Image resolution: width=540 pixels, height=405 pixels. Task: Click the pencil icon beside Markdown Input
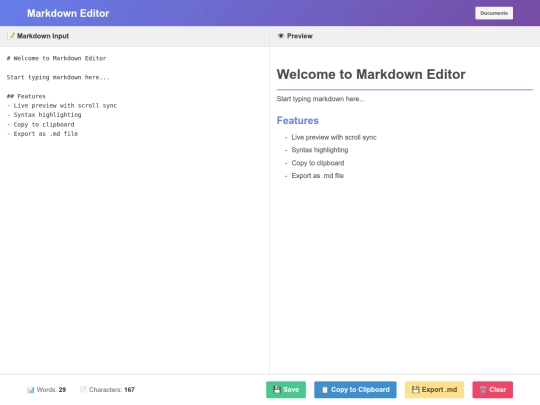pyautogui.click(x=11, y=36)
